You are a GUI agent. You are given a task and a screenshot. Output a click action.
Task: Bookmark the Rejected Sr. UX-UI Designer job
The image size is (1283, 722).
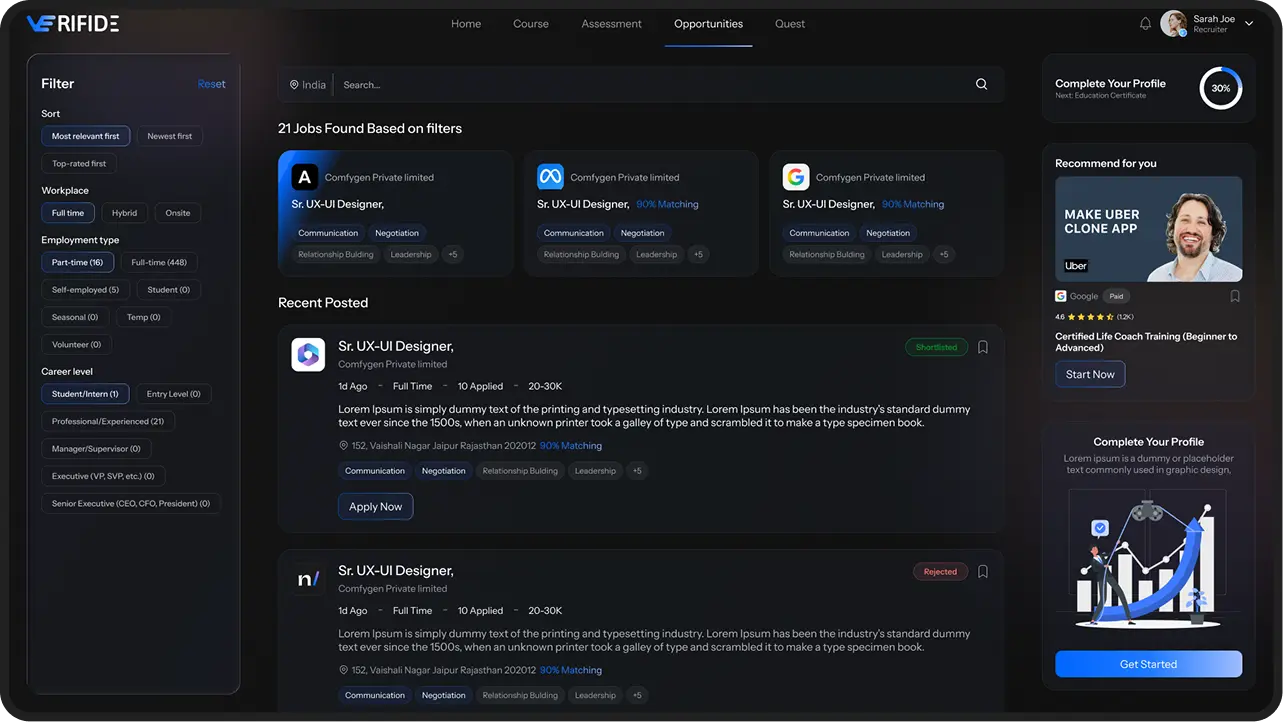[x=983, y=572]
